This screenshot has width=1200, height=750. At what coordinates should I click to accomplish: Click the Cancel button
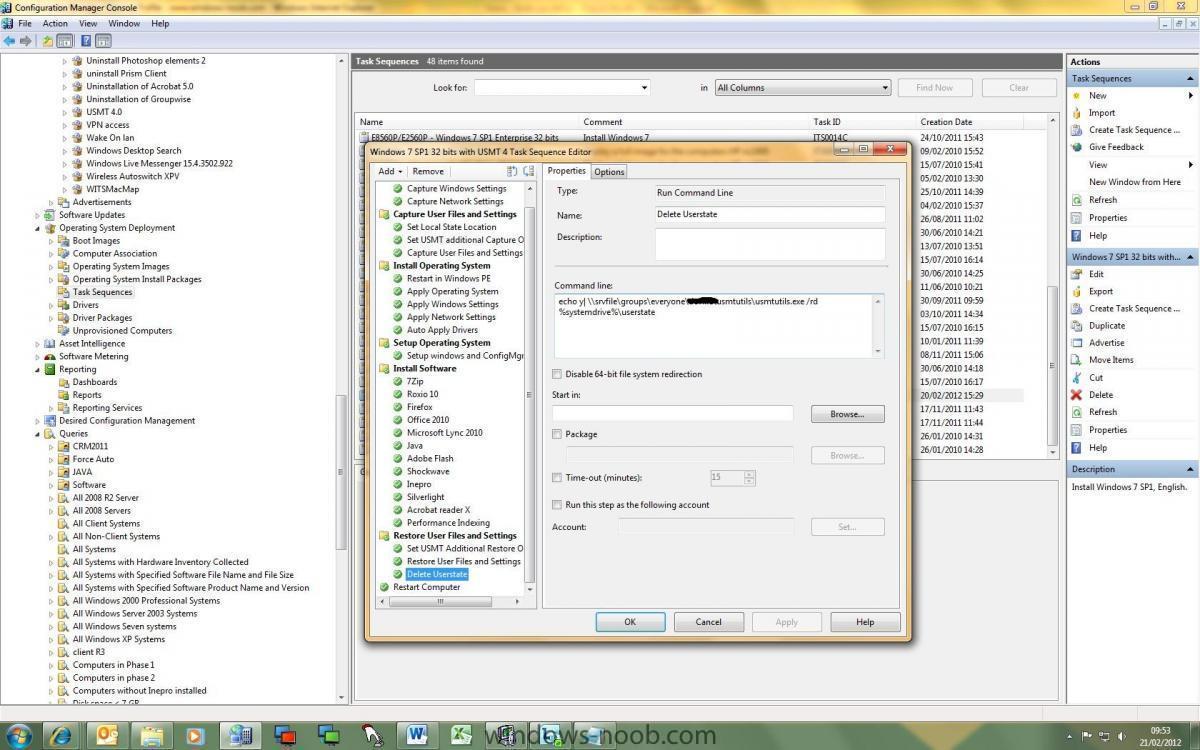point(708,622)
